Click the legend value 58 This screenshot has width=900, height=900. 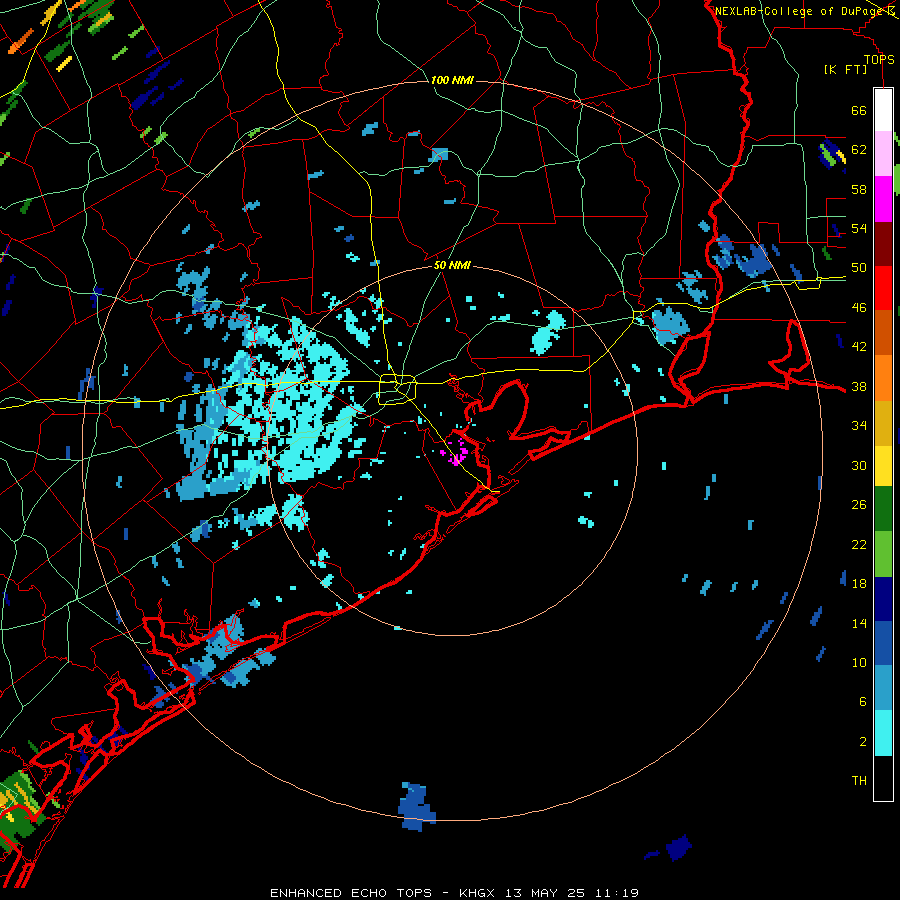tap(859, 189)
